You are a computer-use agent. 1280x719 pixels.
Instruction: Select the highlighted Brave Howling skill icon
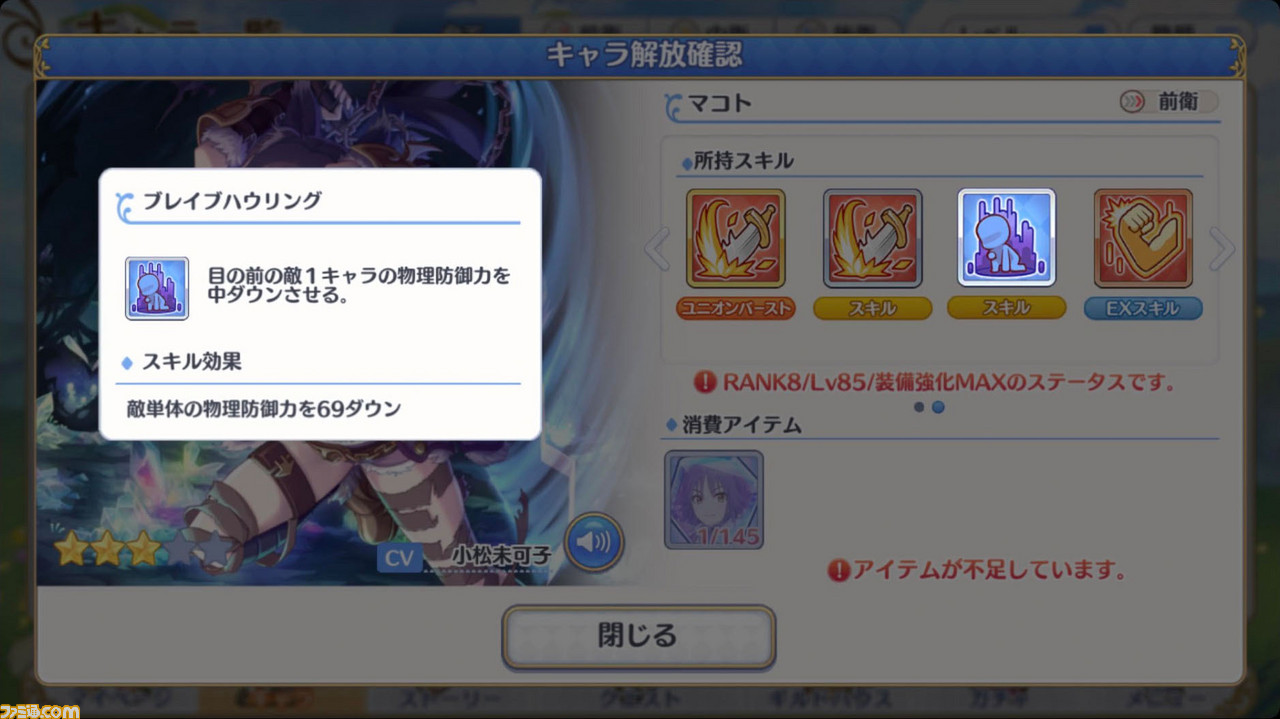[1007, 238]
